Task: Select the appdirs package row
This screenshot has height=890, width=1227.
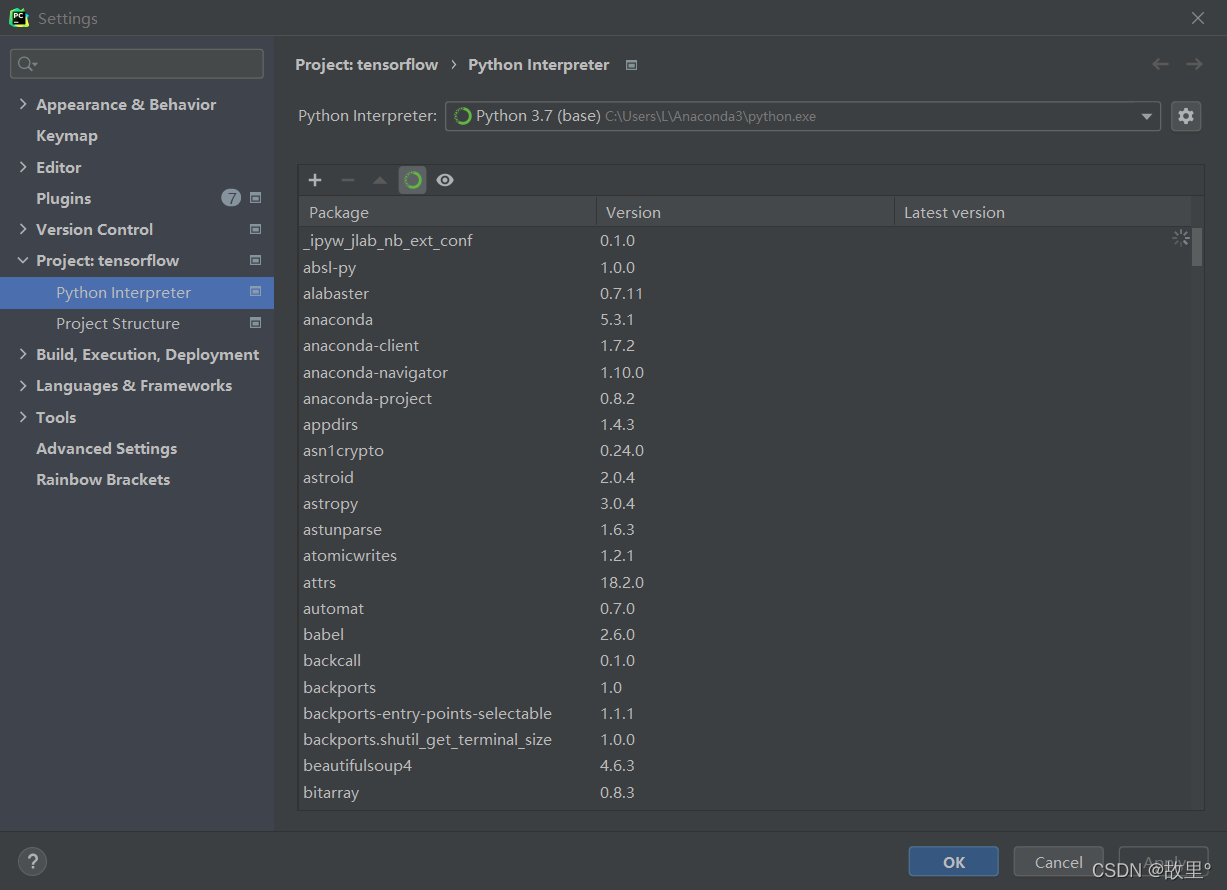Action: pos(745,425)
